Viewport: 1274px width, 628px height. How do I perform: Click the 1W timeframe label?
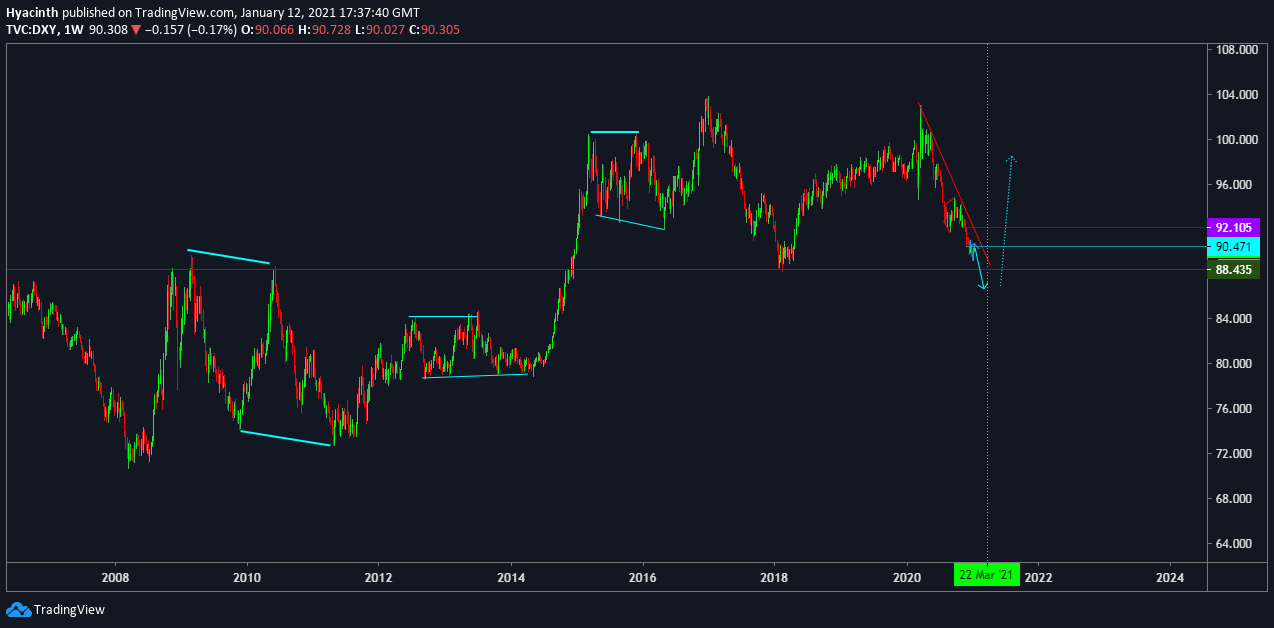tap(76, 30)
